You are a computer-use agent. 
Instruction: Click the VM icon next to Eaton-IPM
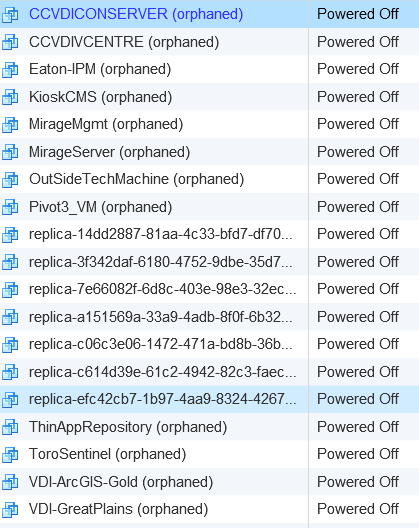click(x=10, y=70)
